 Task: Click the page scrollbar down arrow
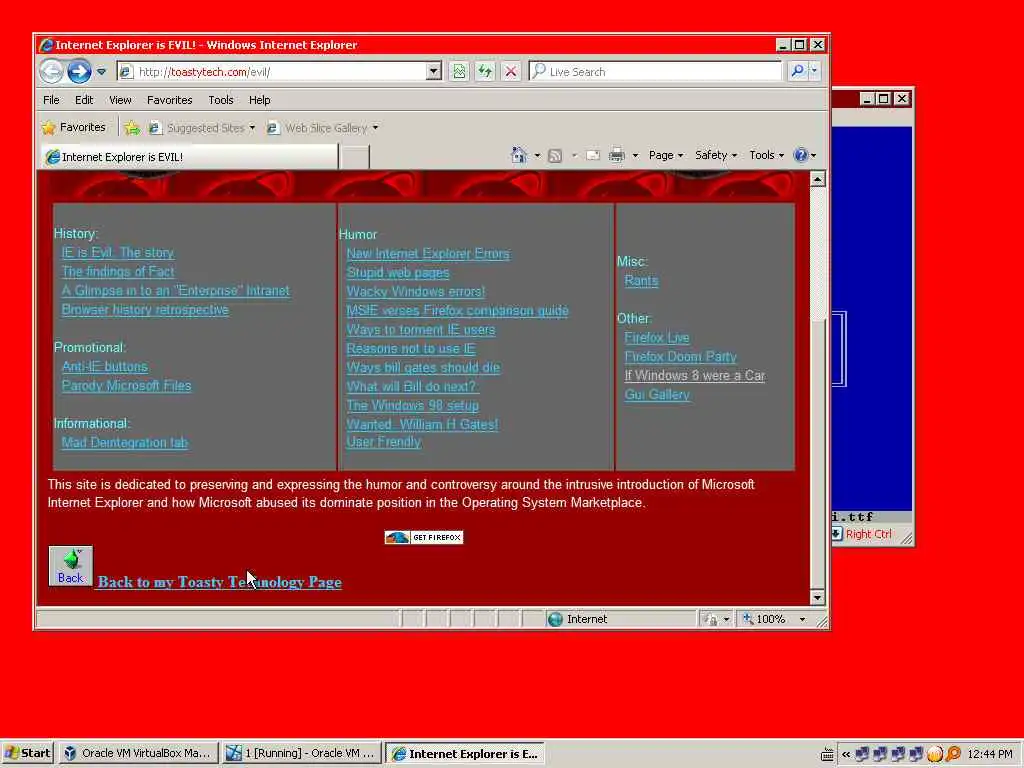[x=818, y=597]
